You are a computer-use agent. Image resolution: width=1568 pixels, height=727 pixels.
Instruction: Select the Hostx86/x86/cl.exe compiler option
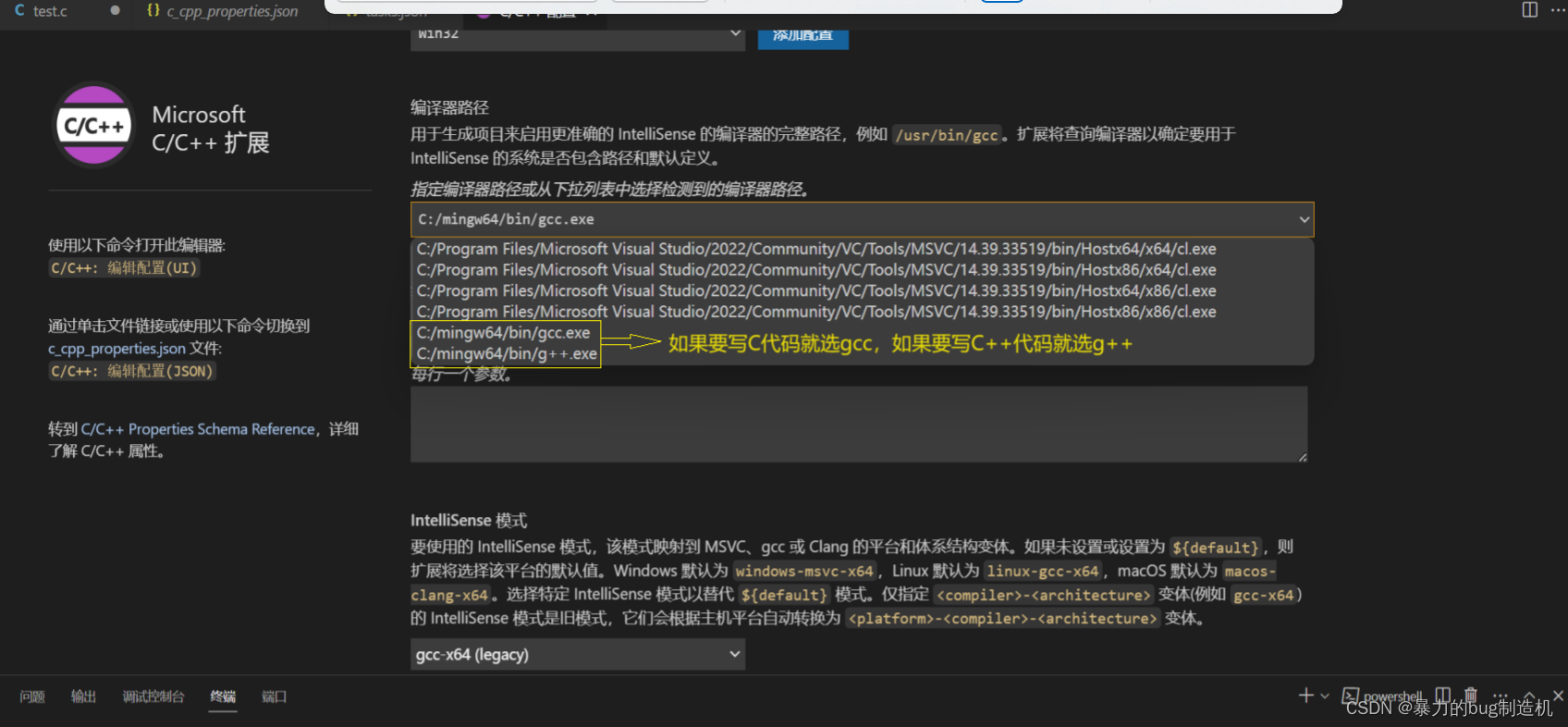pos(816,312)
